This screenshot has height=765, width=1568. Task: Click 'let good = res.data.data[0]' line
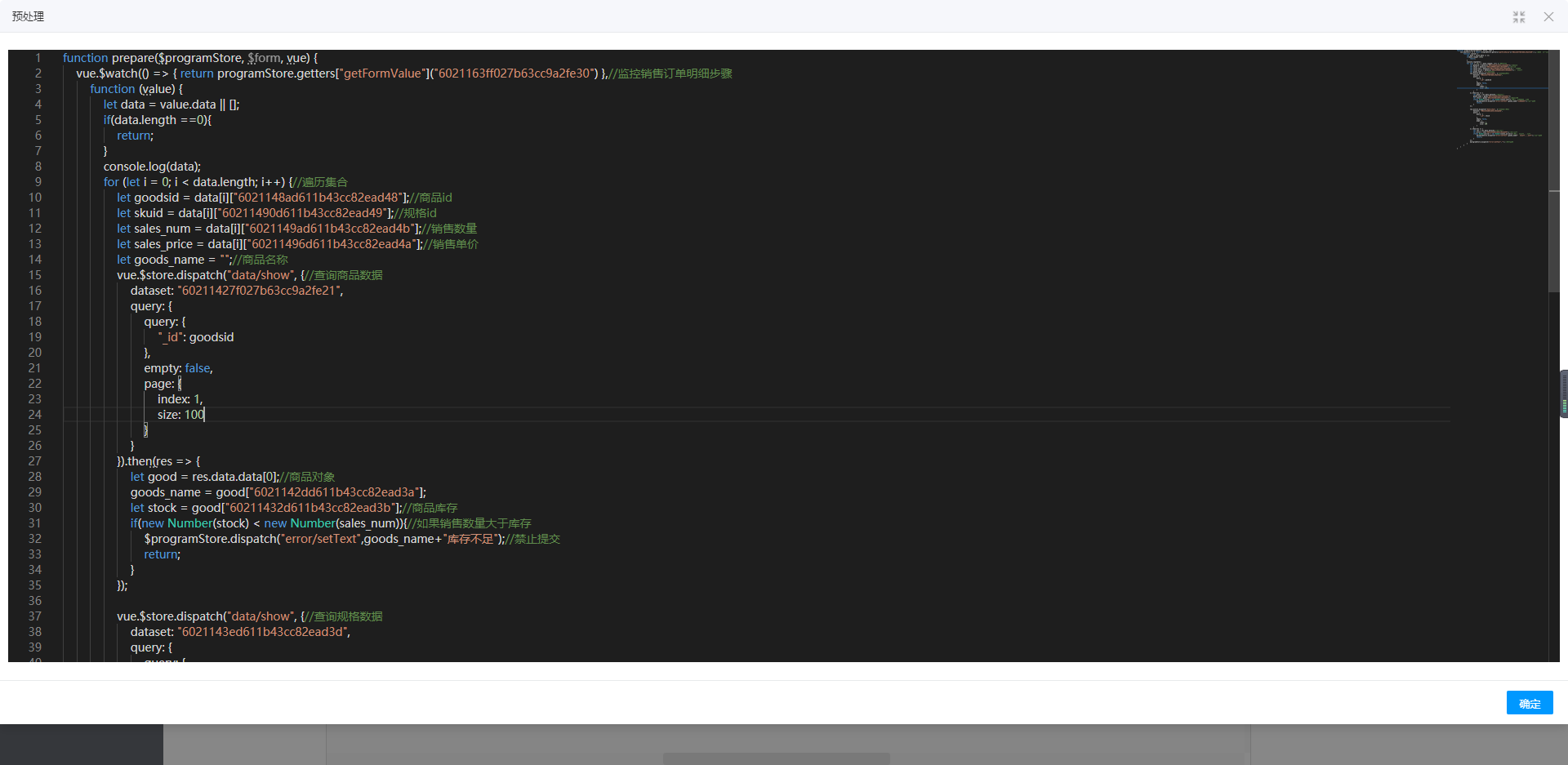pyautogui.click(x=233, y=477)
